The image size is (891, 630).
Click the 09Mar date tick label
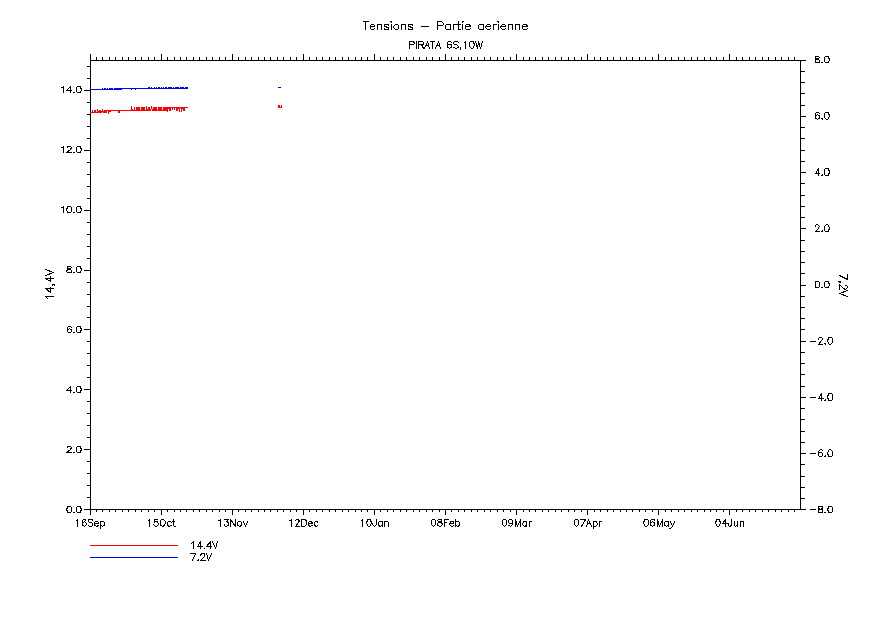click(516, 523)
